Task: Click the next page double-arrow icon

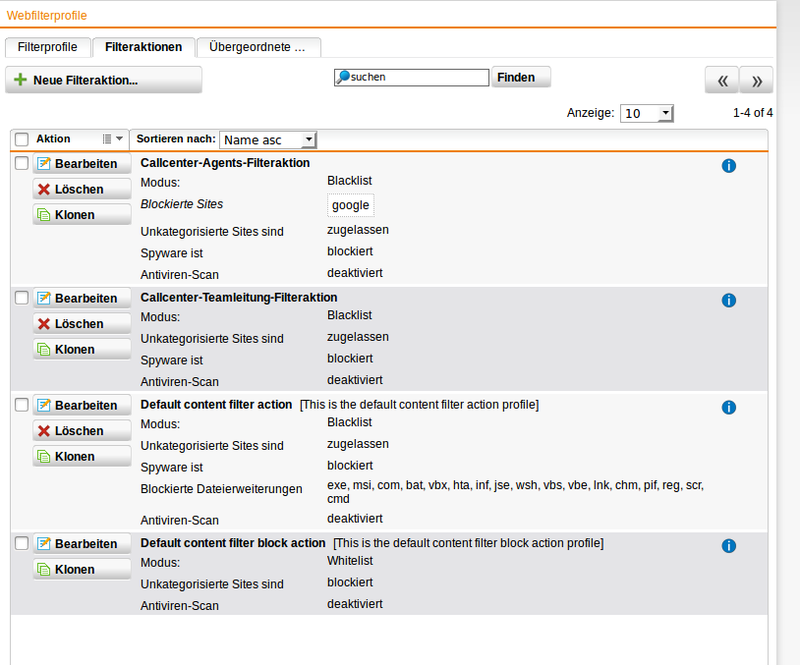Action: pyautogui.click(x=756, y=79)
